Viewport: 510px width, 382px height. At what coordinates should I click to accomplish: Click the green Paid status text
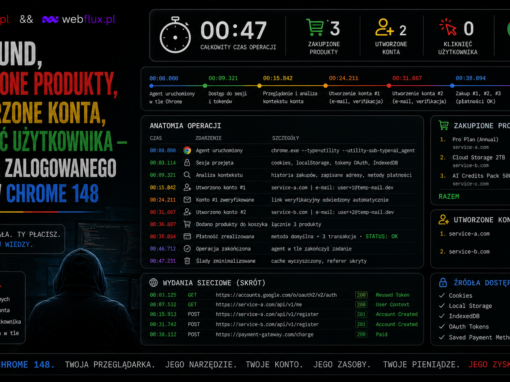[x=381, y=334]
